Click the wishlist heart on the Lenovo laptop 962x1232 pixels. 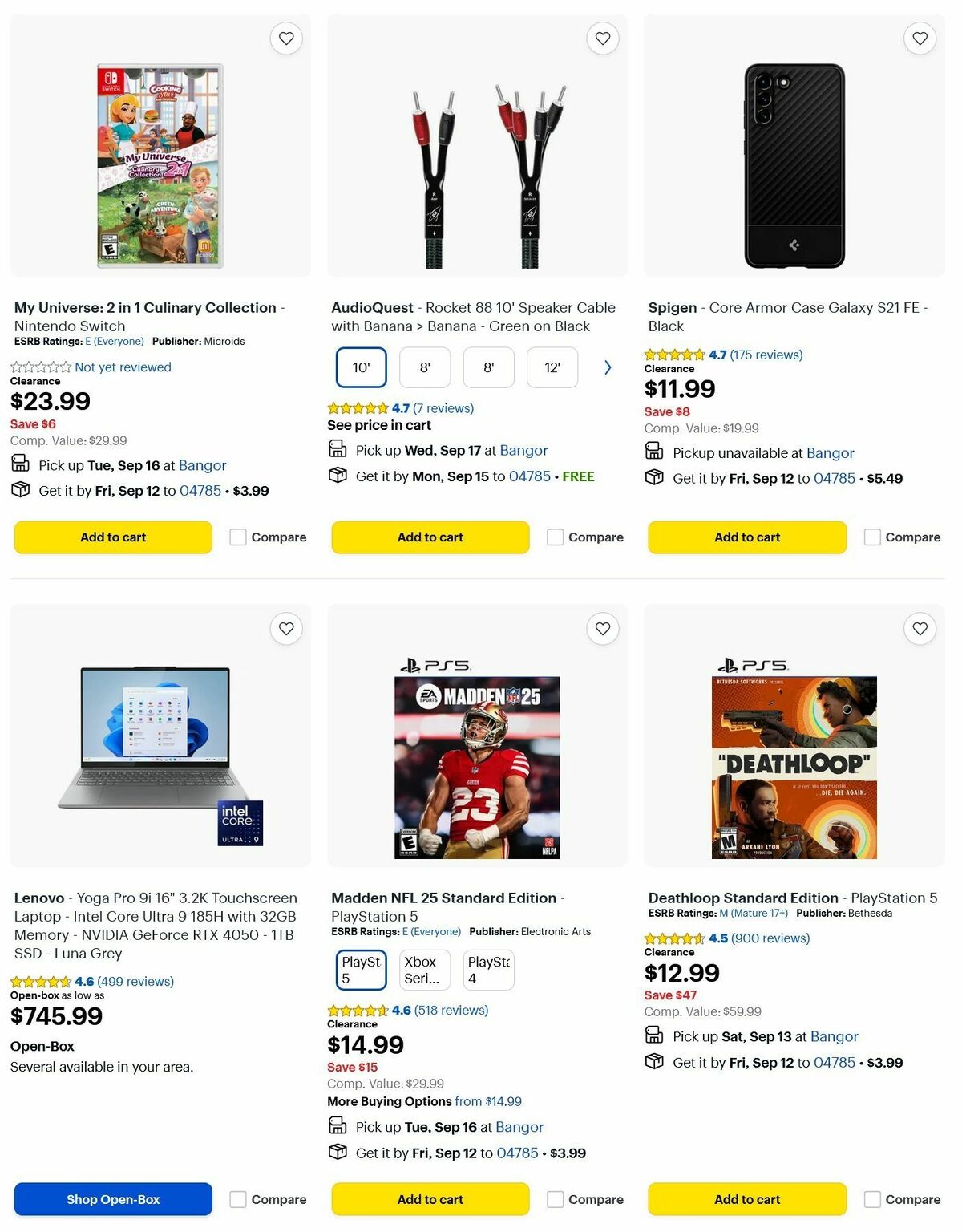[285, 629]
